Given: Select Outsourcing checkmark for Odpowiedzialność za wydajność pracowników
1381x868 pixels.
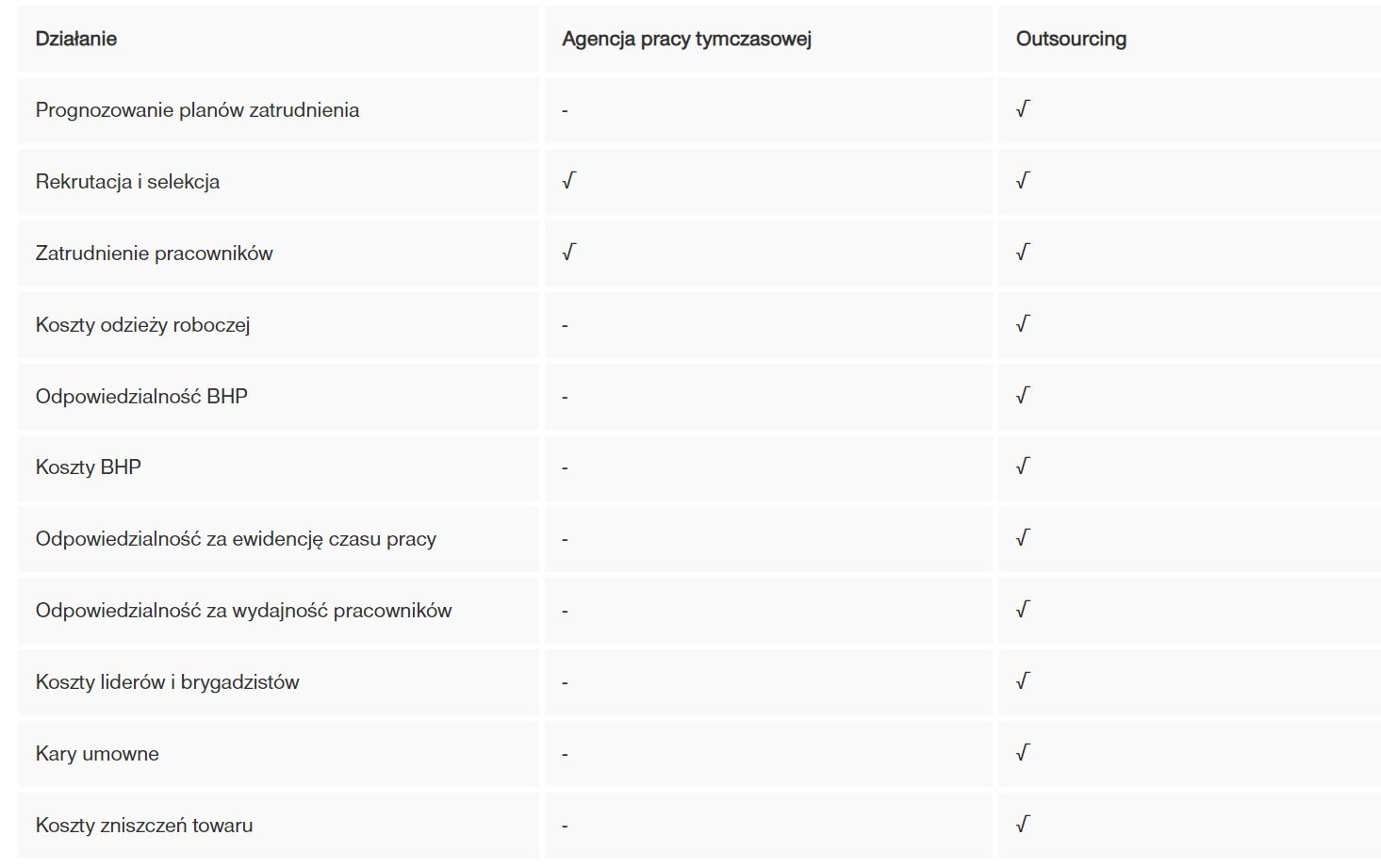Looking at the screenshot, I should (x=1023, y=610).
